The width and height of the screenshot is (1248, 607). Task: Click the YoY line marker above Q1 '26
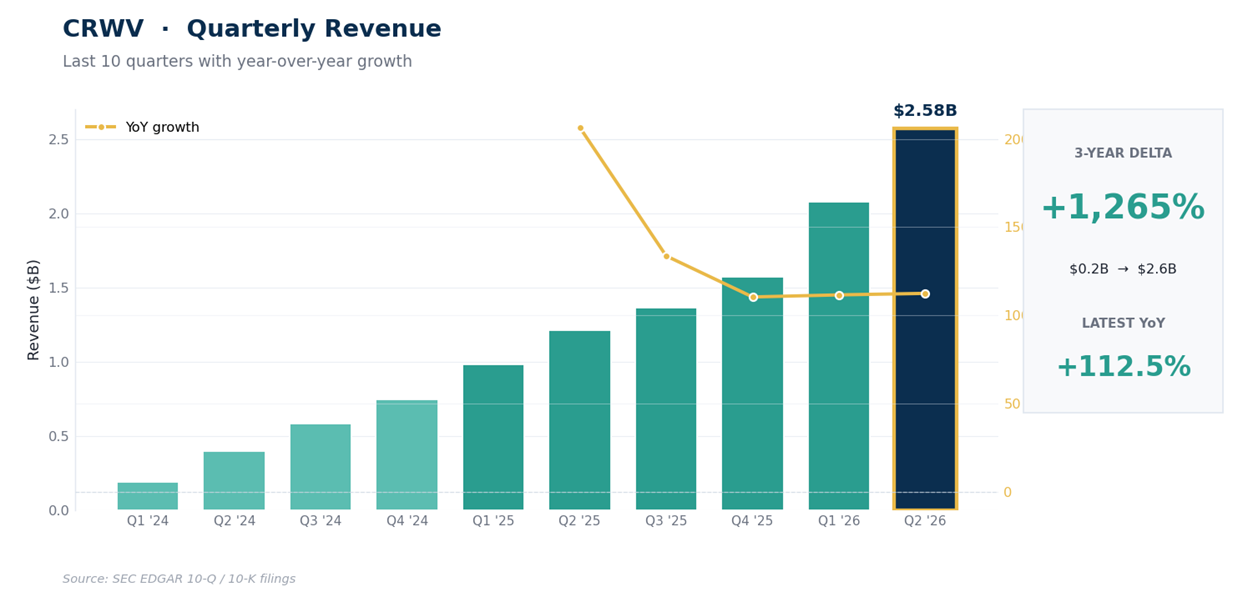pyautogui.click(x=839, y=295)
